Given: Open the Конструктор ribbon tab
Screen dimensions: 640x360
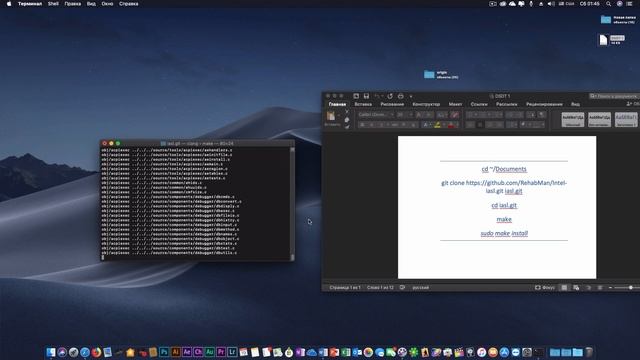Looking at the screenshot, I should coord(426,104).
